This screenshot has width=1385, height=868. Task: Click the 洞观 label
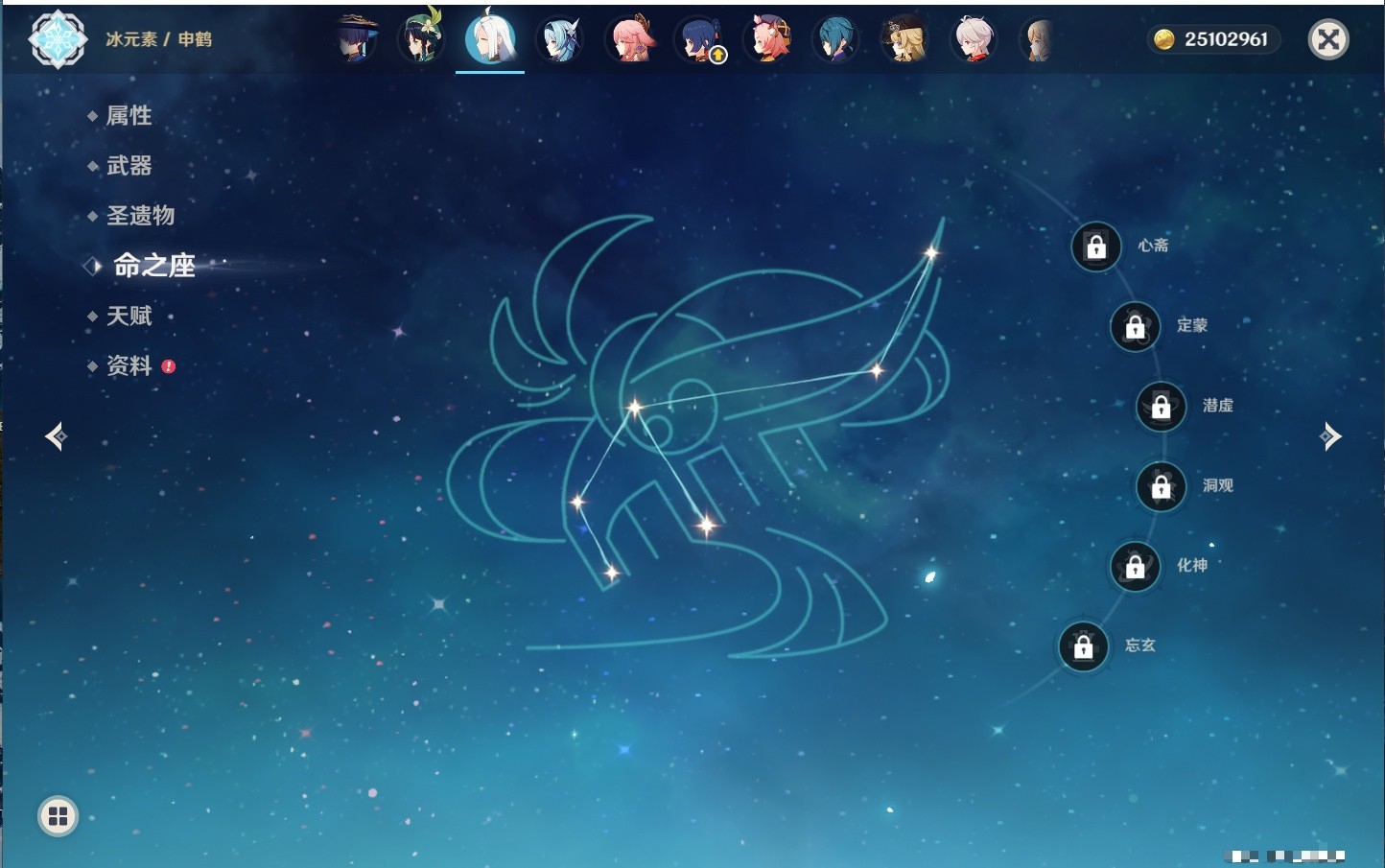(x=1218, y=485)
